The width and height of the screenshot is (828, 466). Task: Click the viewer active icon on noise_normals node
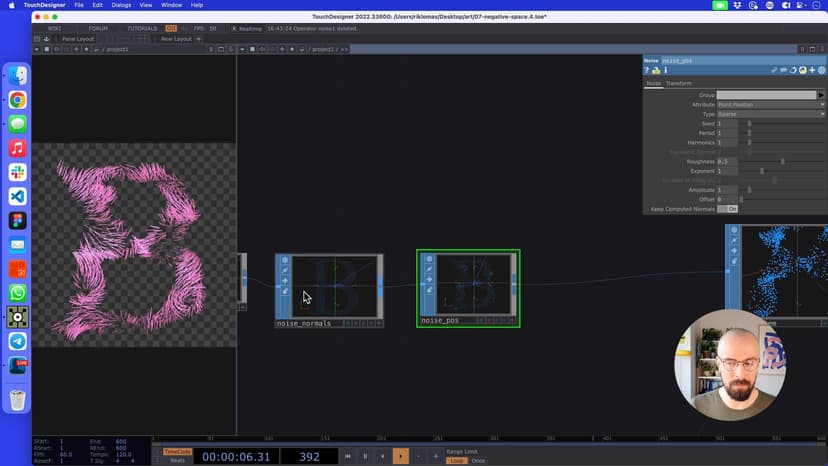[286, 291]
